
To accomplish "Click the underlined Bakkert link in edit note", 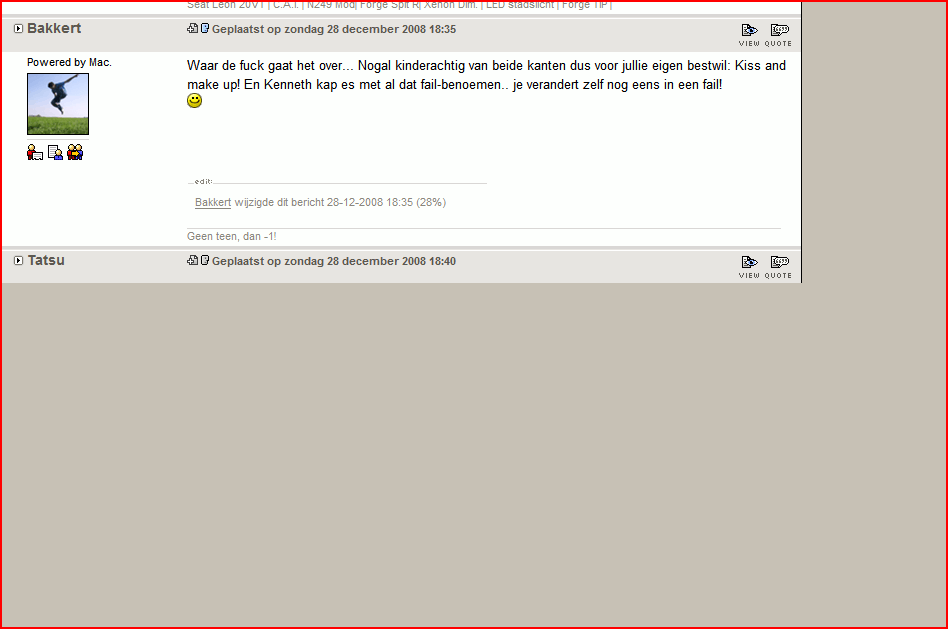I will (x=213, y=203).
